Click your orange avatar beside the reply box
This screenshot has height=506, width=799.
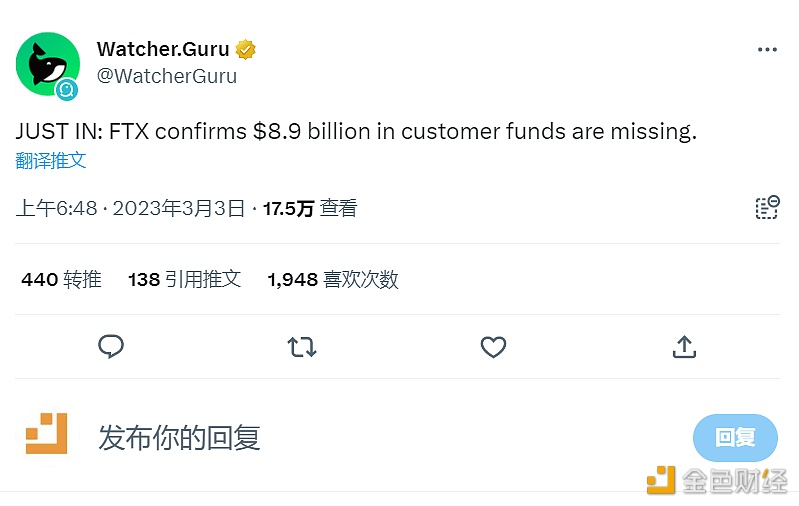click(x=46, y=435)
